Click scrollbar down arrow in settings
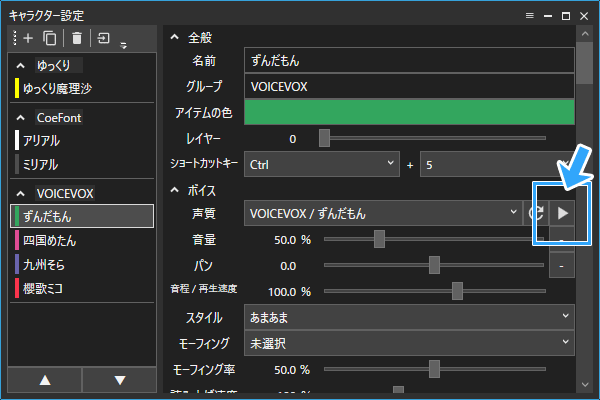 coord(585,384)
